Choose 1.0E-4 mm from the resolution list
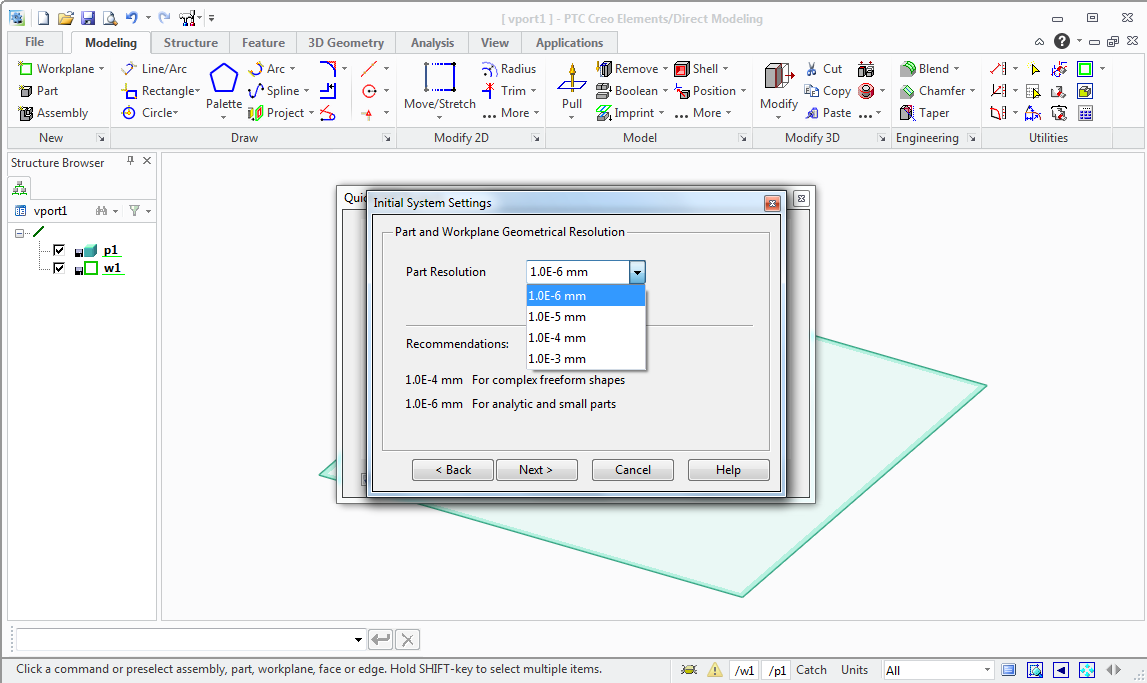This screenshot has width=1147, height=683. pyautogui.click(x=586, y=338)
